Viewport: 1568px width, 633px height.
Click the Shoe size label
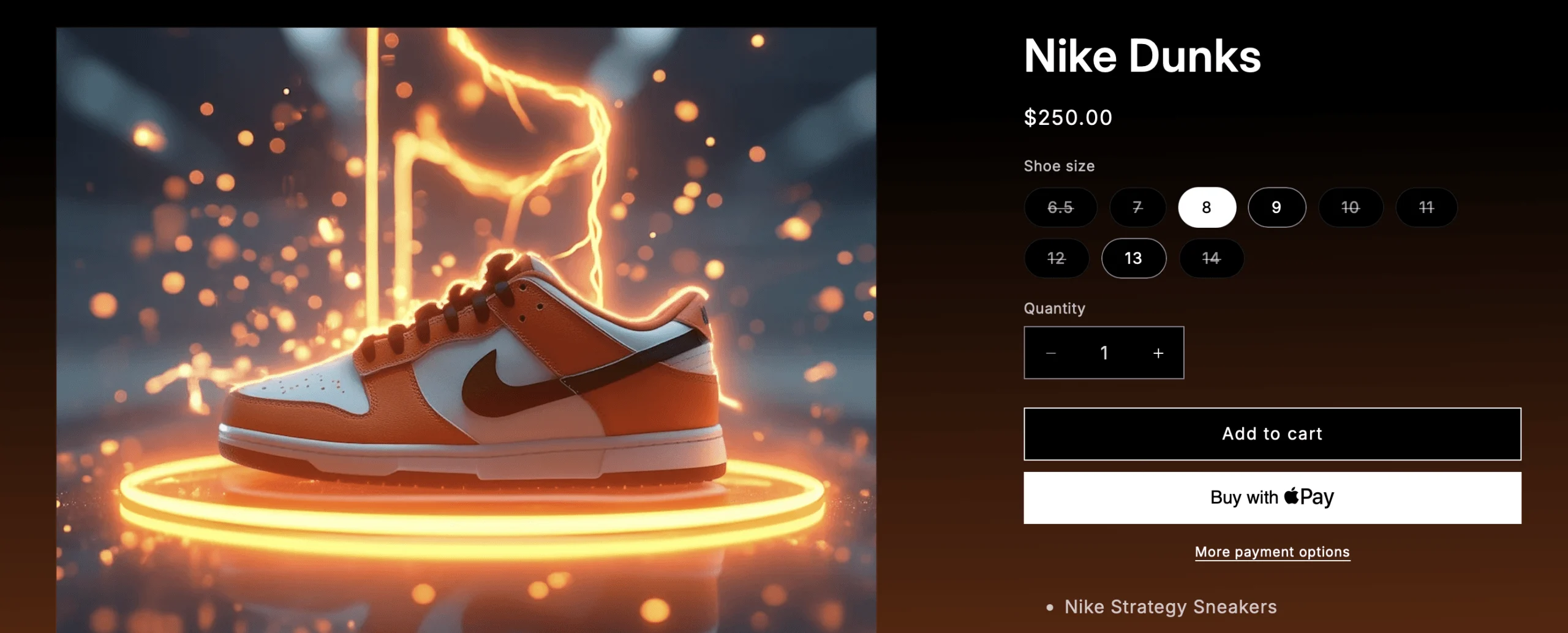[1059, 166]
